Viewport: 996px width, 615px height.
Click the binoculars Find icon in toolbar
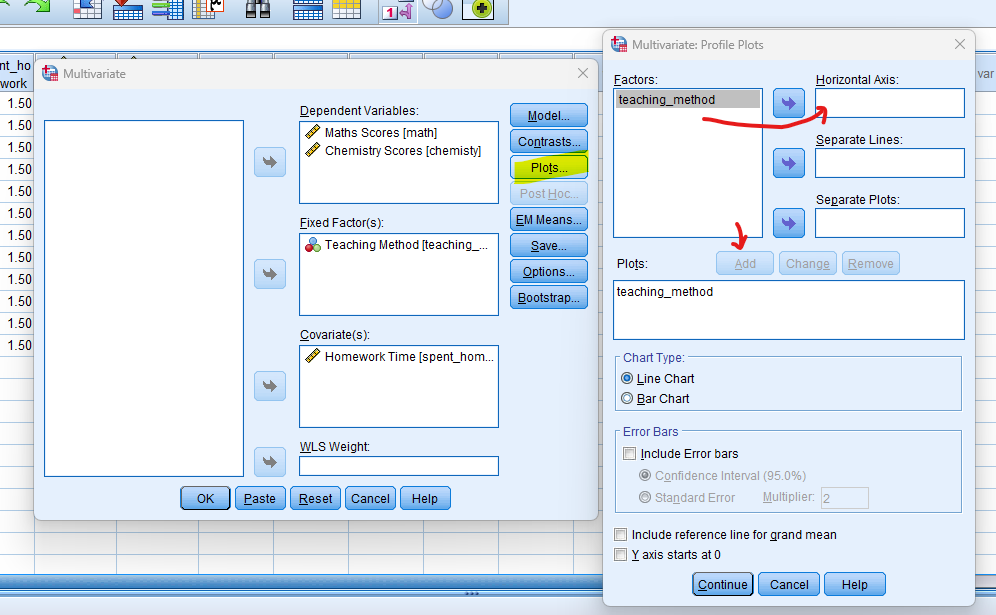point(259,9)
